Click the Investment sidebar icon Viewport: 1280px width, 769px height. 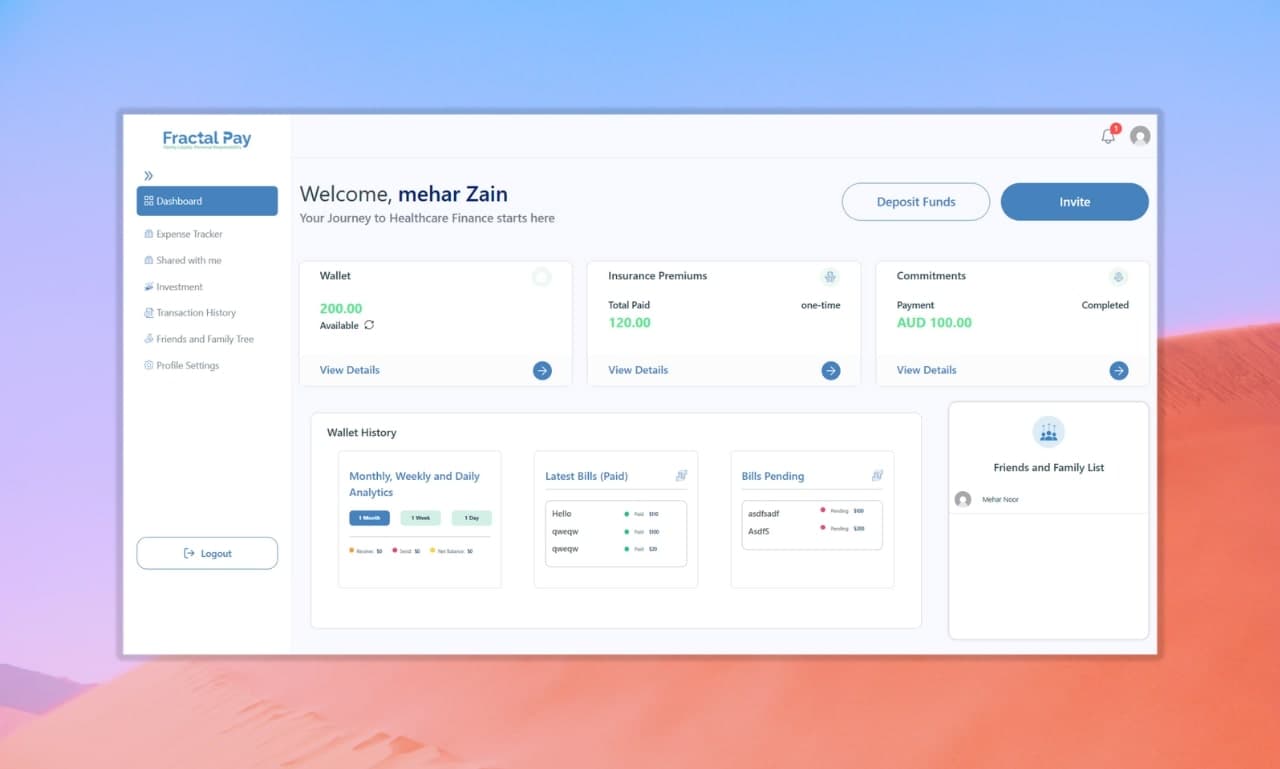(x=147, y=287)
